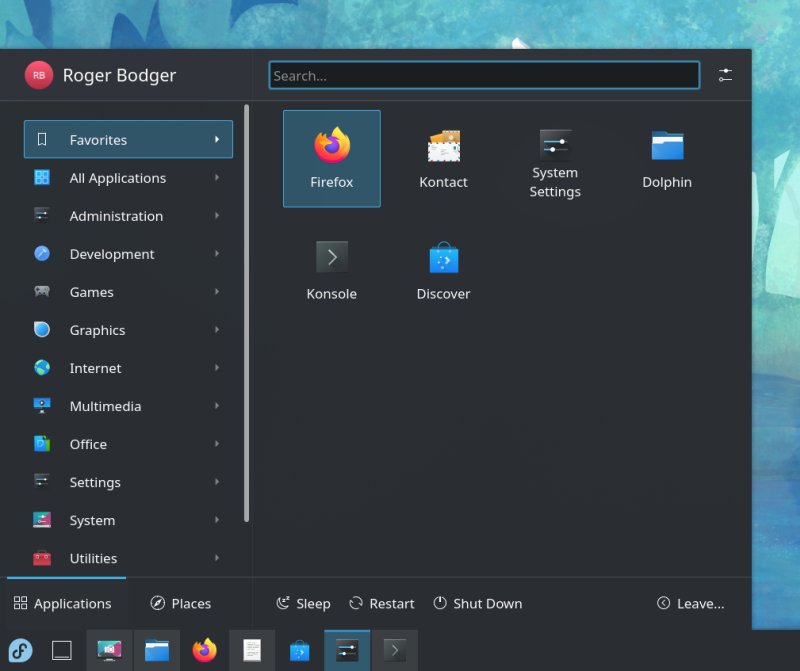The height and width of the screenshot is (671, 800).
Task: Launch Firefox from the taskbar
Action: [204, 649]
